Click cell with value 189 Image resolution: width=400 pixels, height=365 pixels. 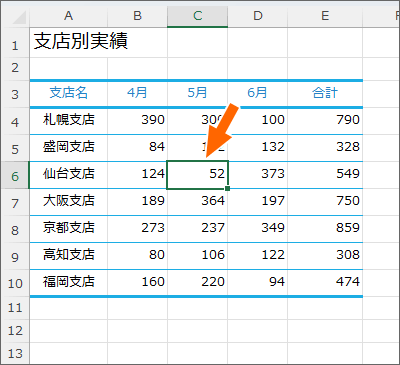[x=137, y=201]
